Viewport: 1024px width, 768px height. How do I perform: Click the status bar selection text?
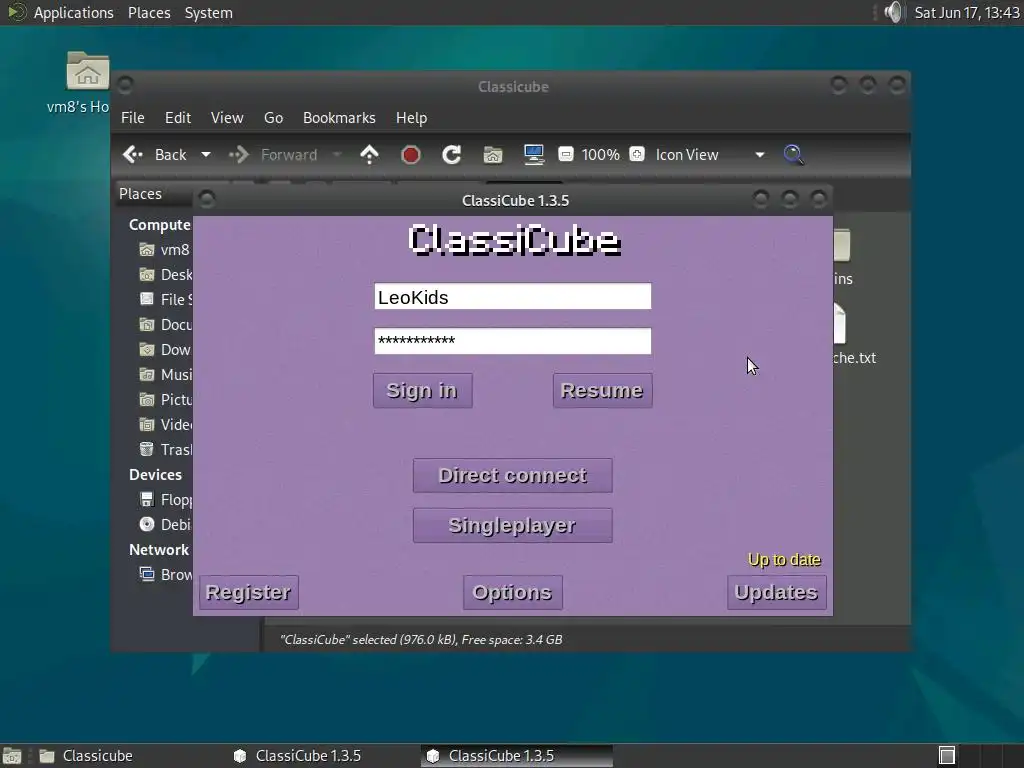click(x=421, y=639)
